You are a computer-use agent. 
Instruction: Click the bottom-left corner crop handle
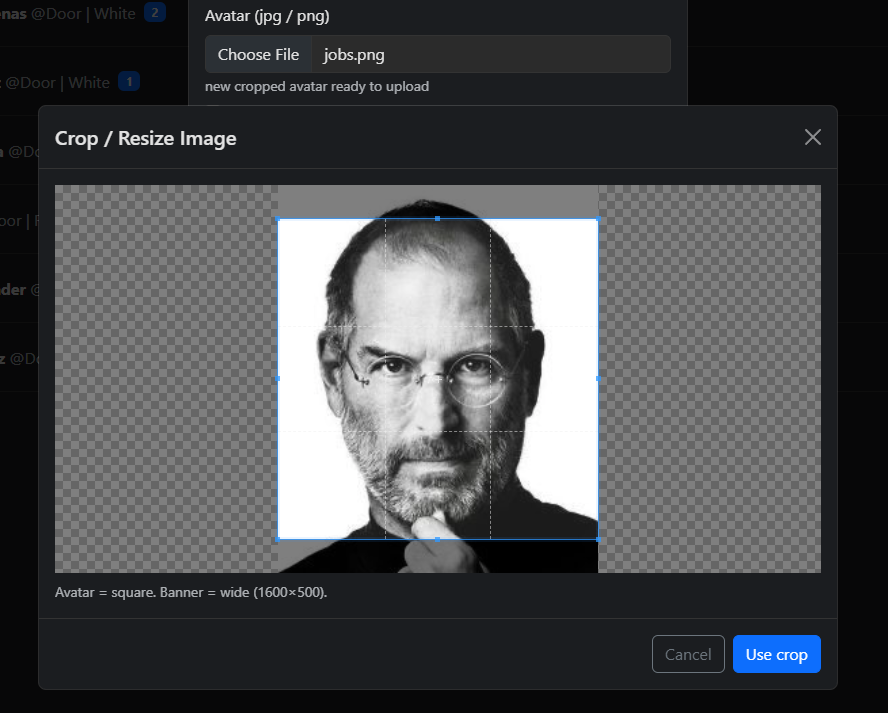[278, 539]
